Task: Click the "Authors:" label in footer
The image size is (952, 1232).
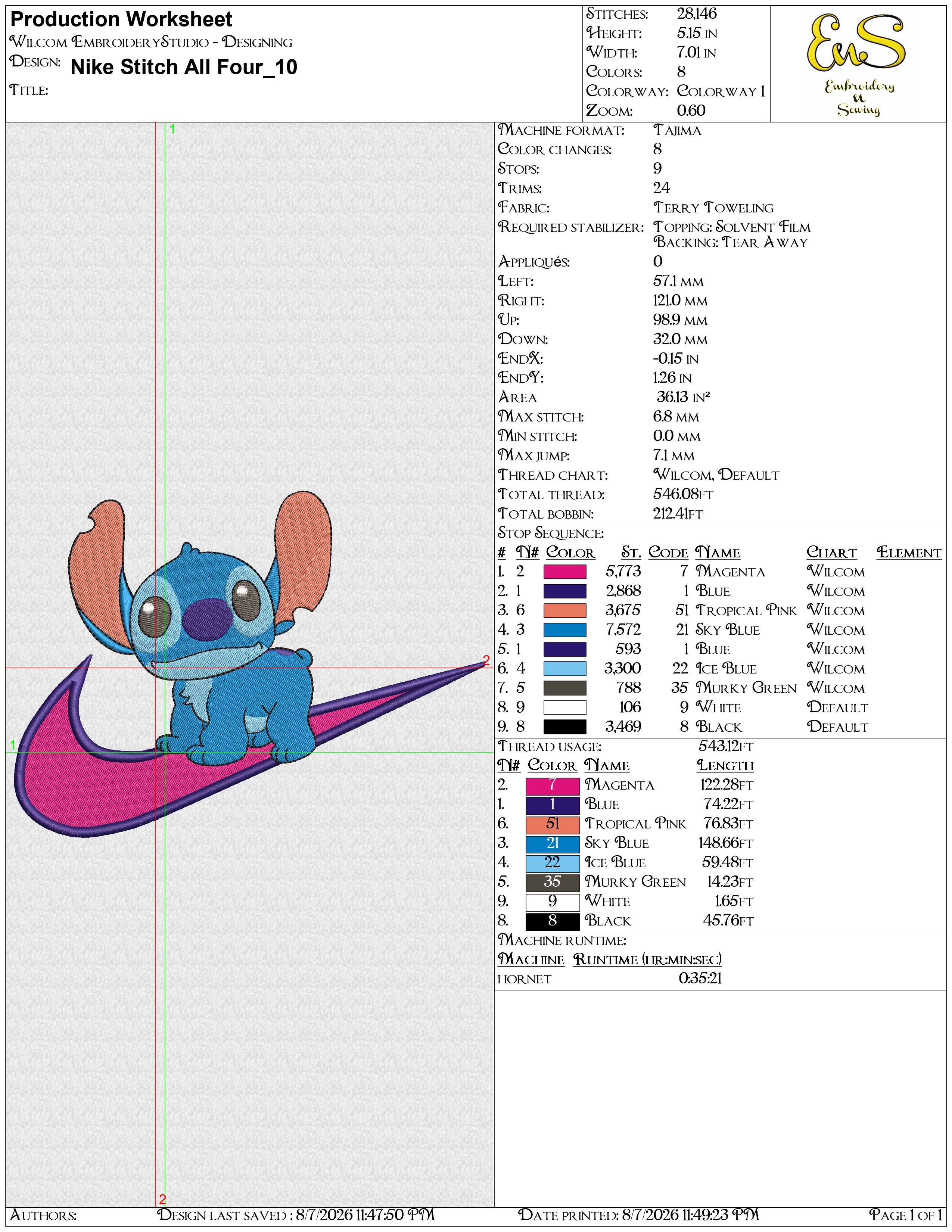Action: [x=43, y=1214]
